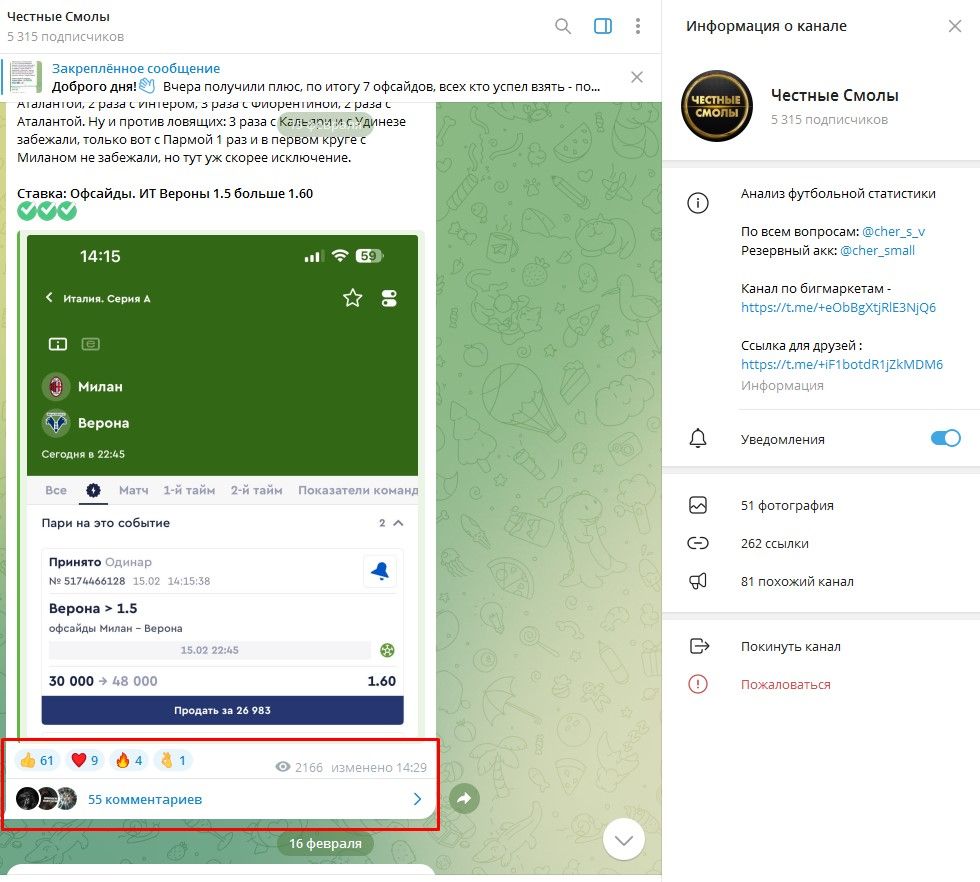
Task: Open the channel search magnifier icon
Action: coord(562,26)
